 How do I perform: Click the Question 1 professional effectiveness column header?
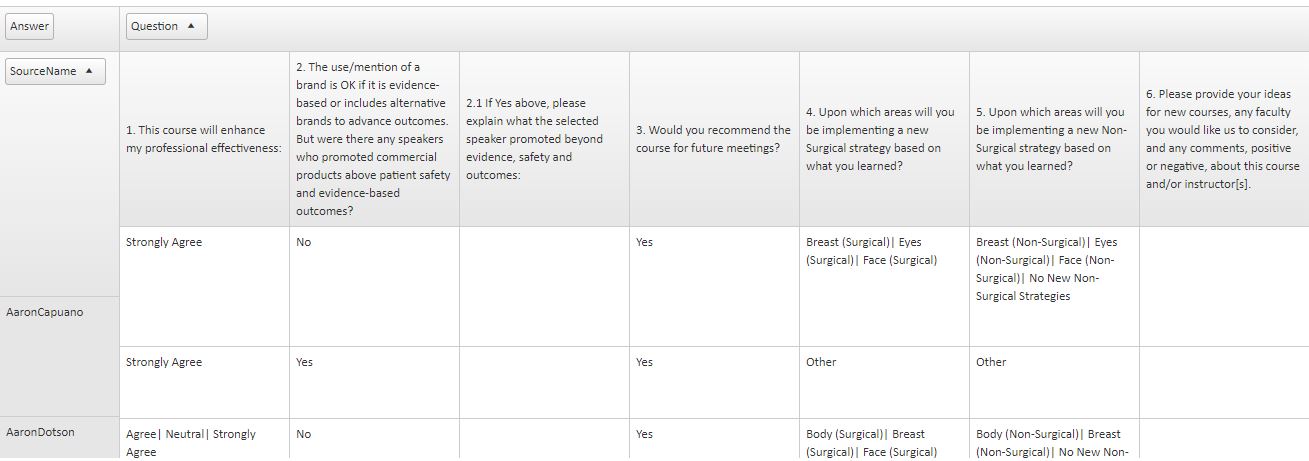tap(205, 139)
